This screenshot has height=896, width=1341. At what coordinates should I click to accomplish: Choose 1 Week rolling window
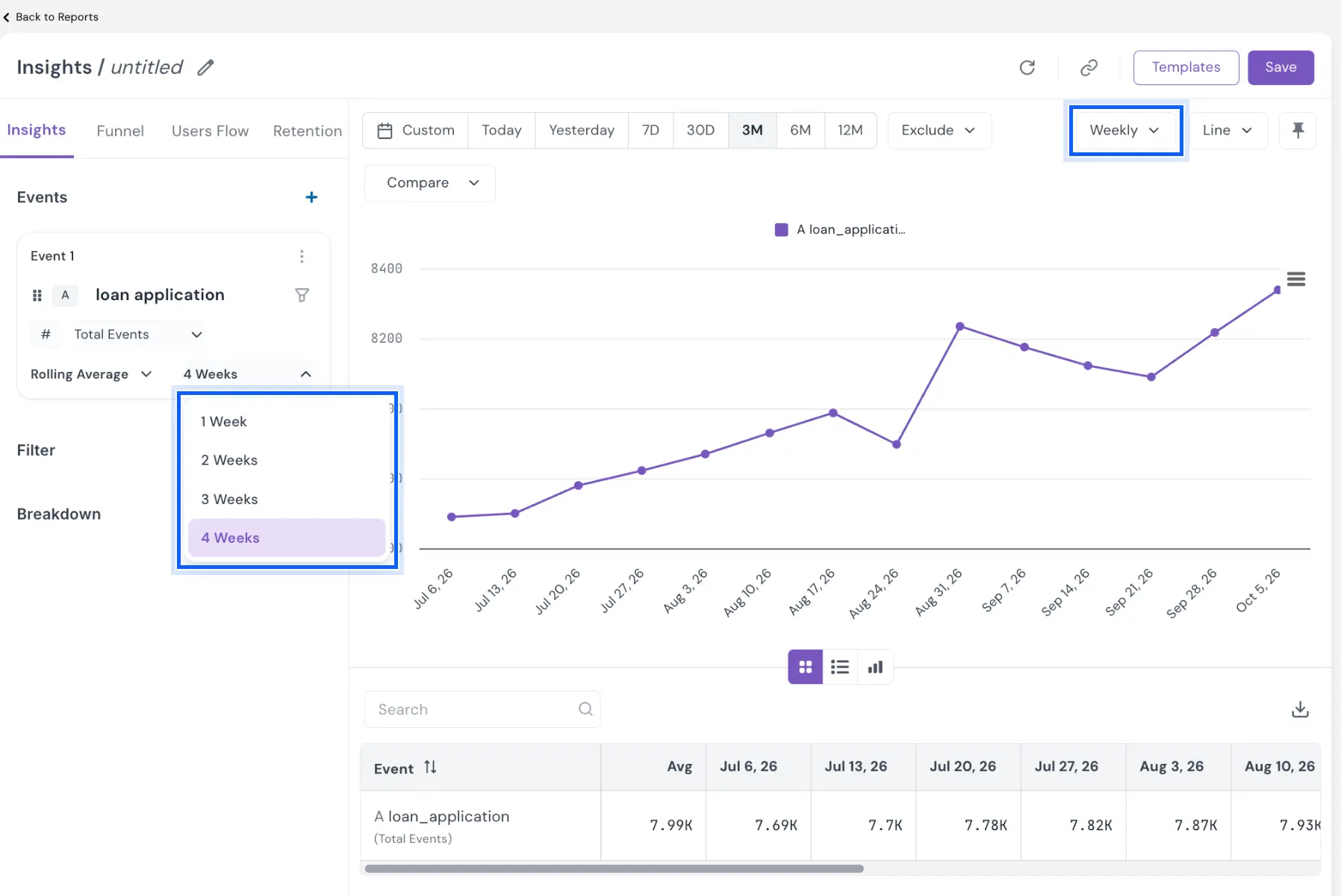pyautogui.click(x=287, y=422)
